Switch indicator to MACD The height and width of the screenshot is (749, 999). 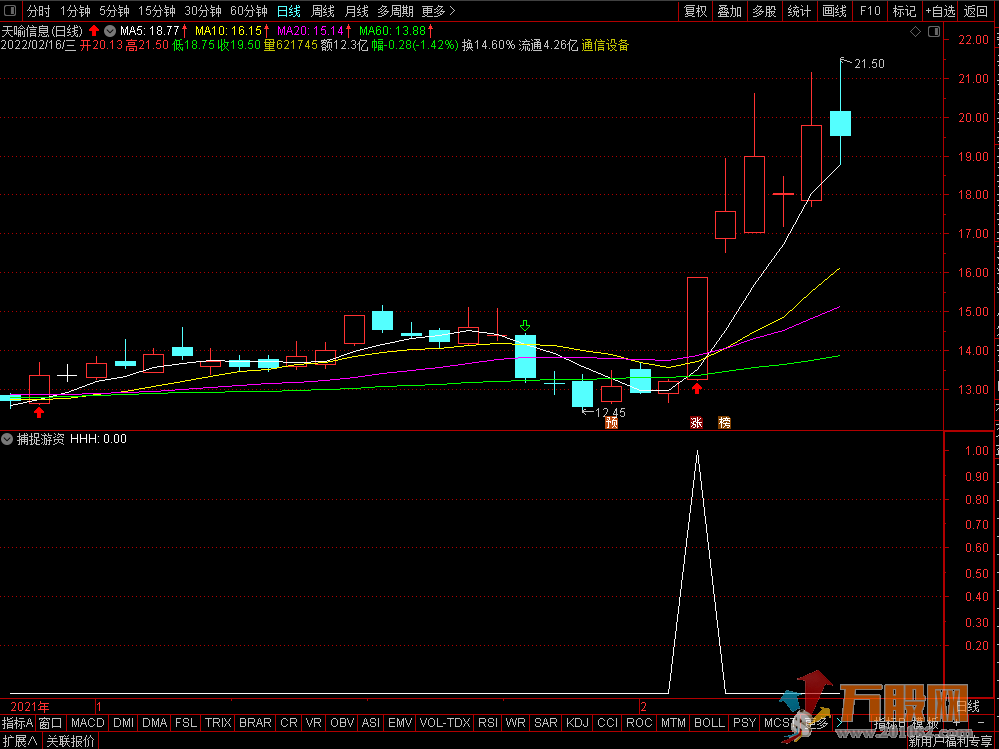[88, 723]
